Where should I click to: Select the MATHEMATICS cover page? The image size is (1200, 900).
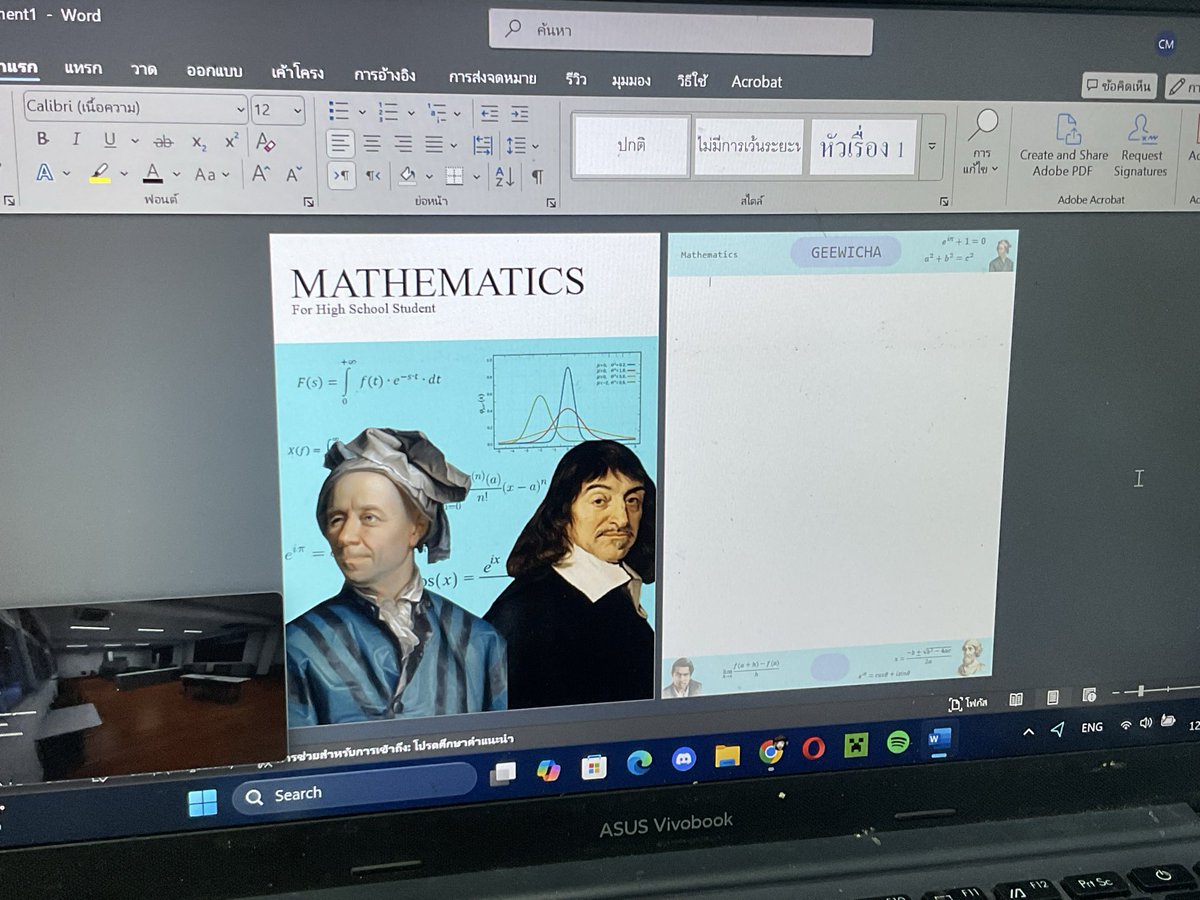click(465, 477)
